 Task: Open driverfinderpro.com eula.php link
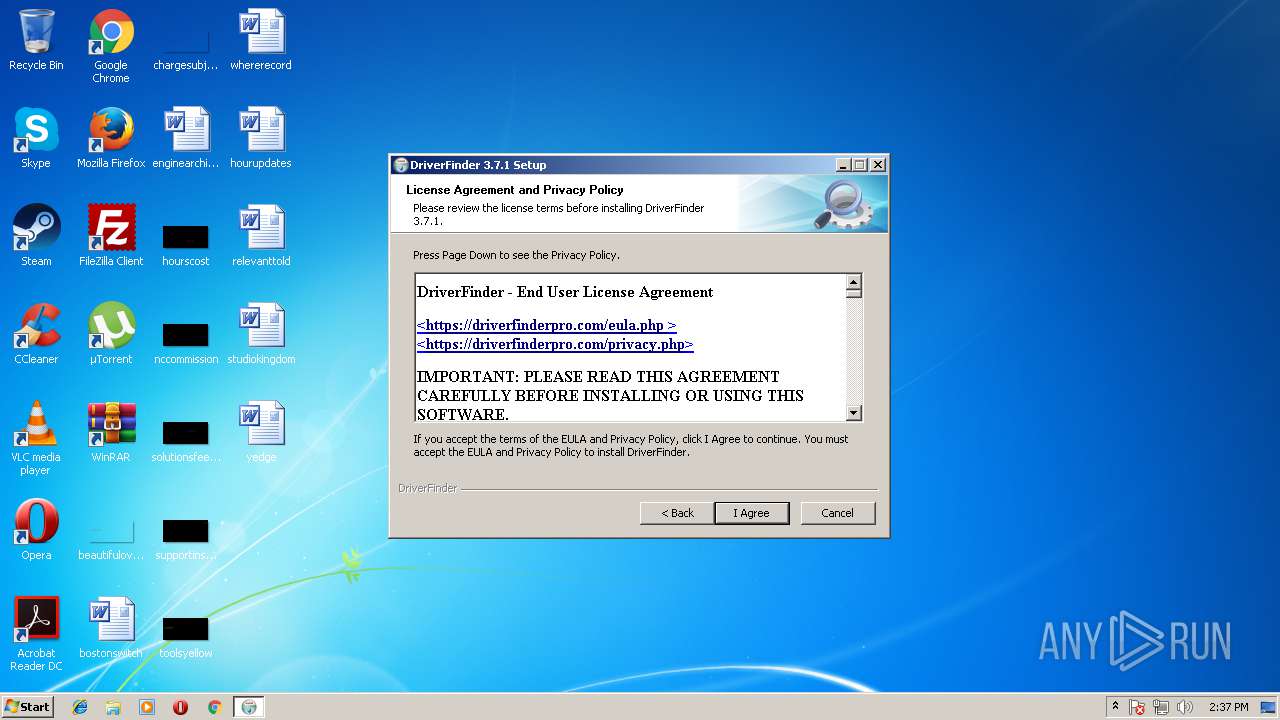point(547,325)
